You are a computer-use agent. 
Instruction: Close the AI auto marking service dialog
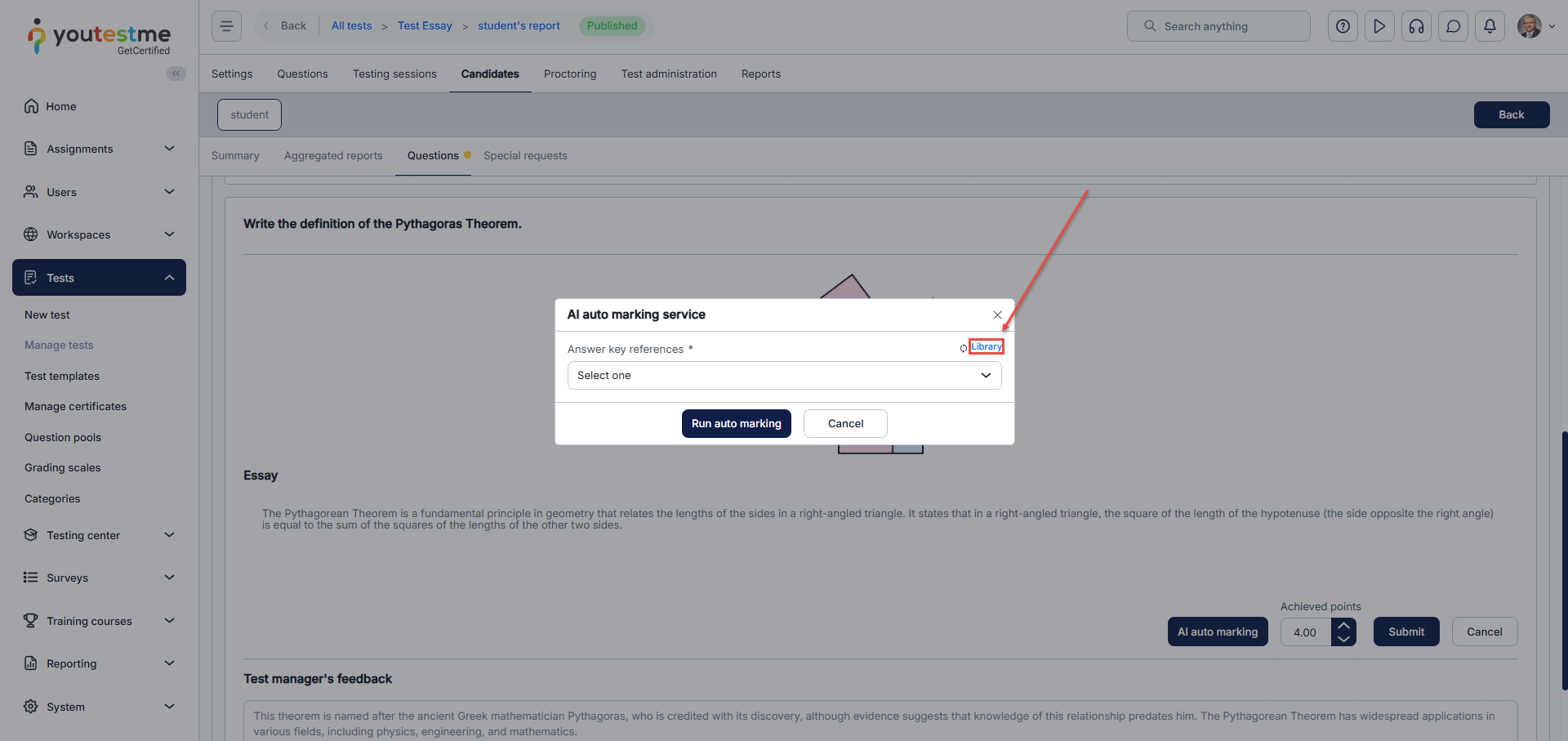[997, 315]
